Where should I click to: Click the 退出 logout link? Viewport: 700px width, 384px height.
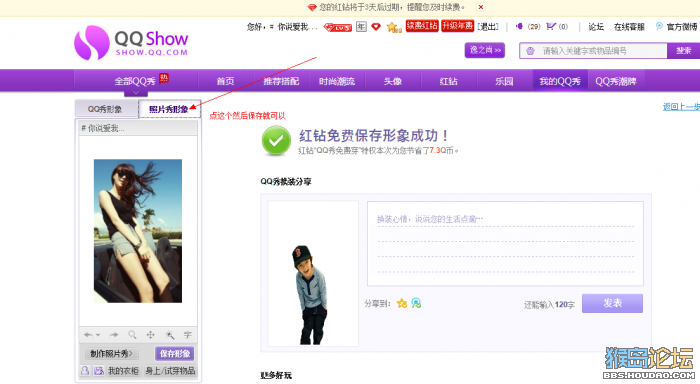coord(488,27)
